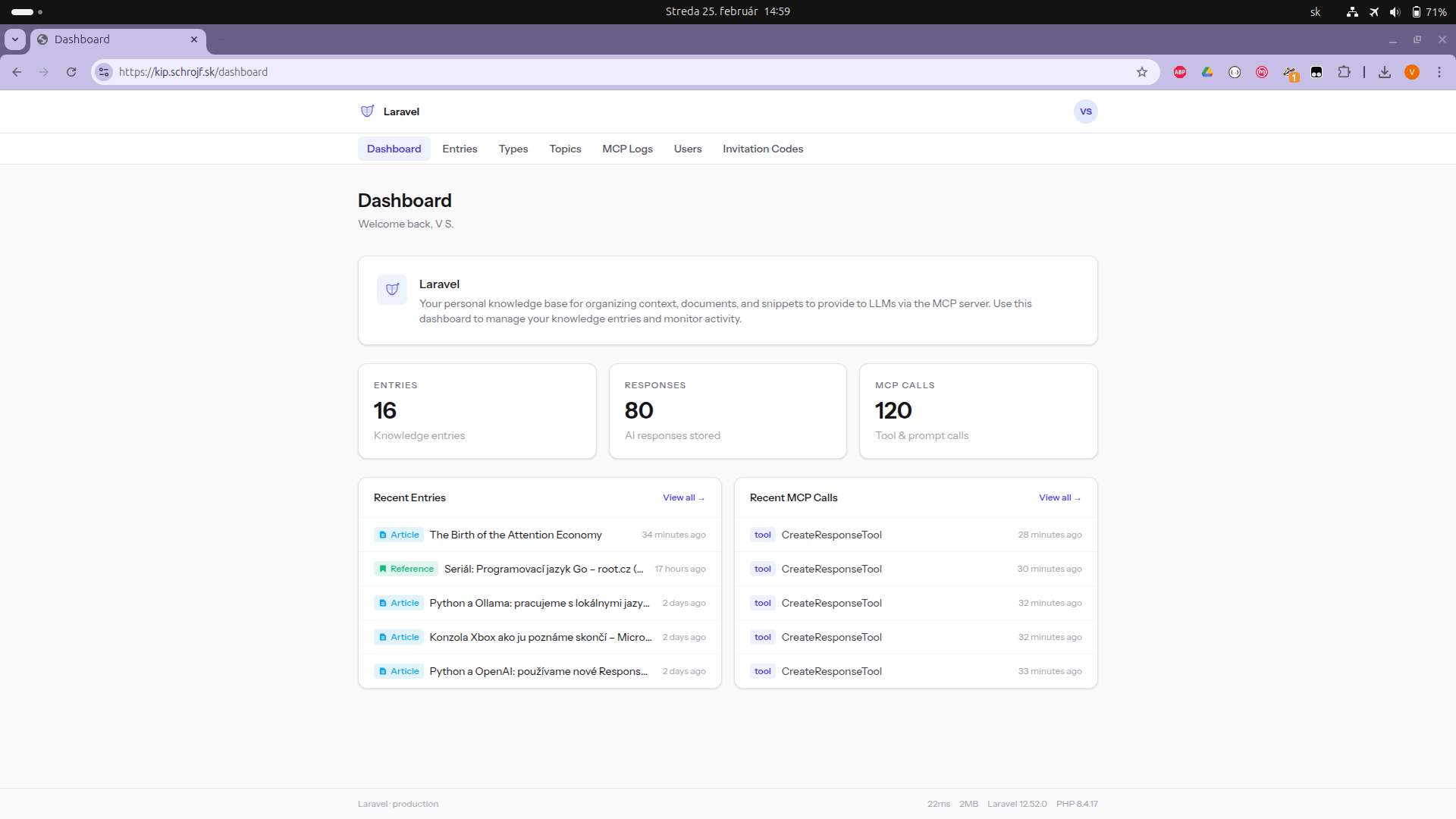Open the Seriál: Programovací jazyk Go entry
The width and height of the screenshot is (1456, 819).
pos(543,569)
